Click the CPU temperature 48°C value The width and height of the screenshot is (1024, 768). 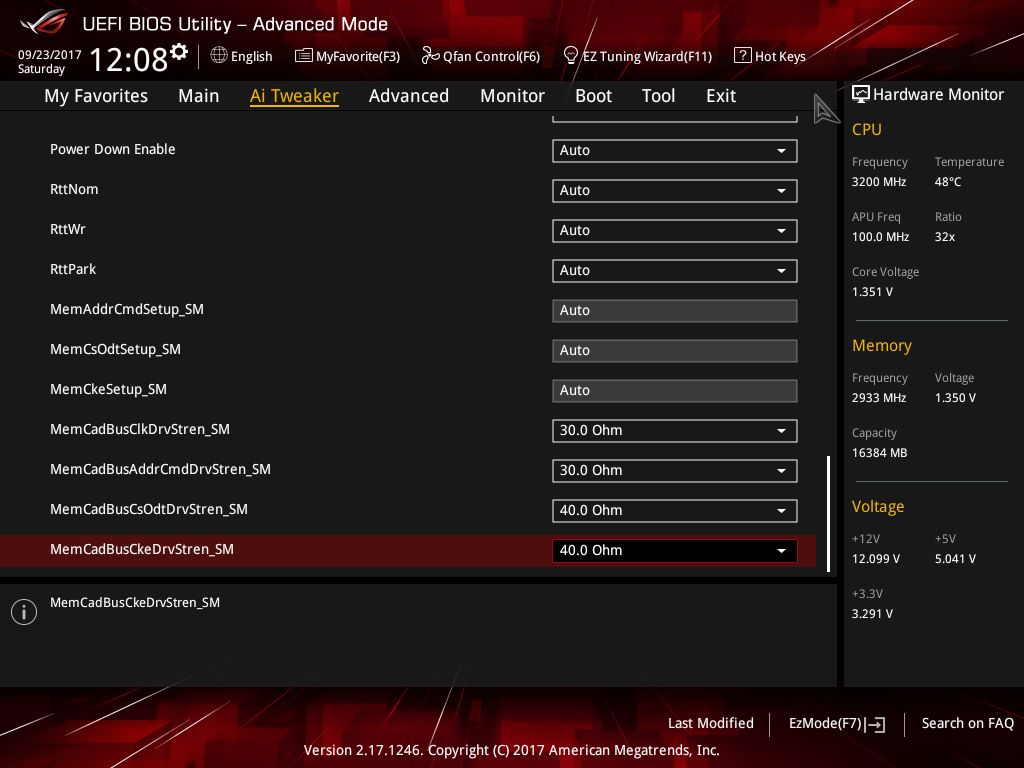click(x=948, y=182)
